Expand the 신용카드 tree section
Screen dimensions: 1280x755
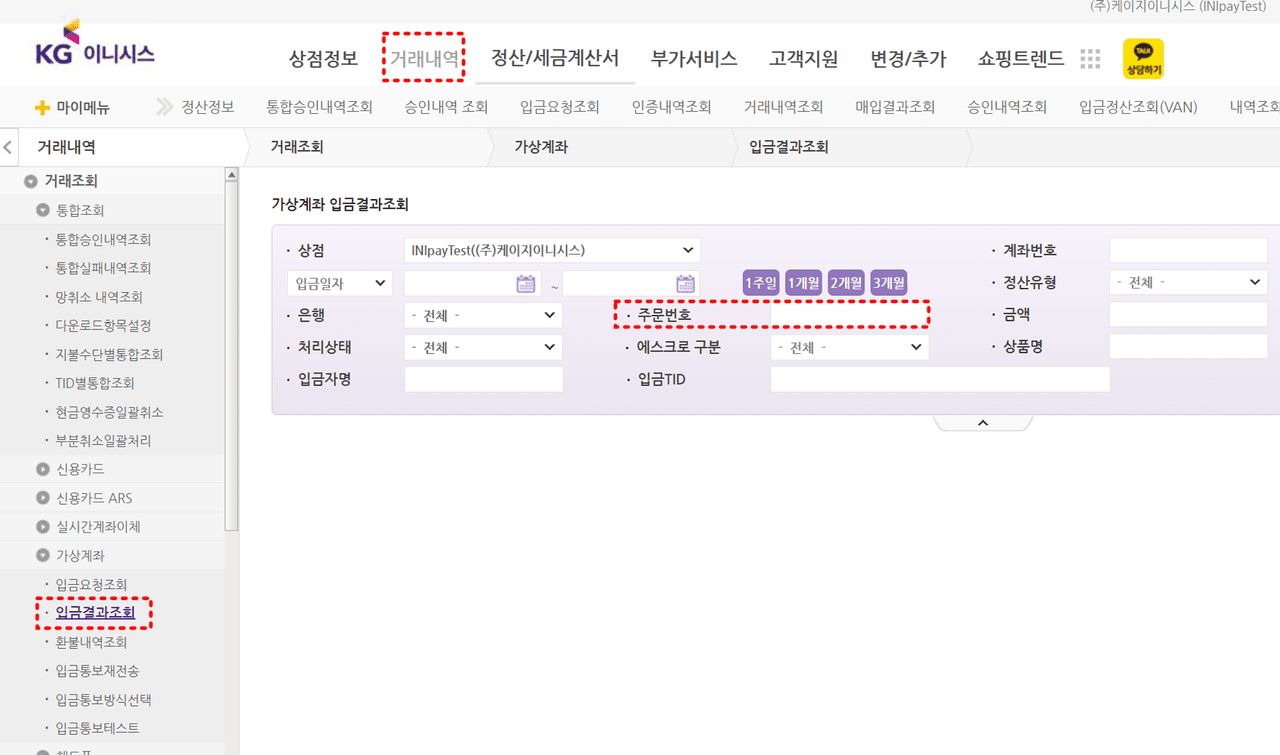pyautogui.click(x=43, y=469)
